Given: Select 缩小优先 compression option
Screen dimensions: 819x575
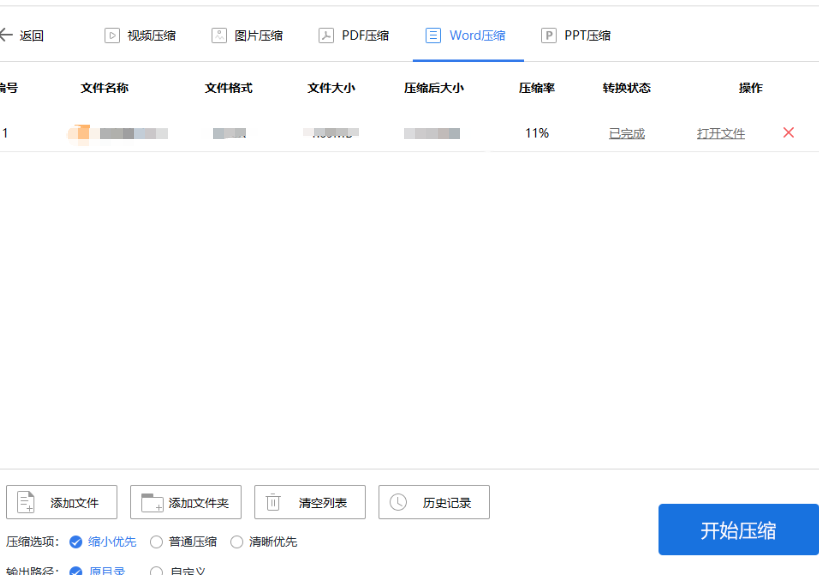Looking at the screenshot, I should (103, 542).
